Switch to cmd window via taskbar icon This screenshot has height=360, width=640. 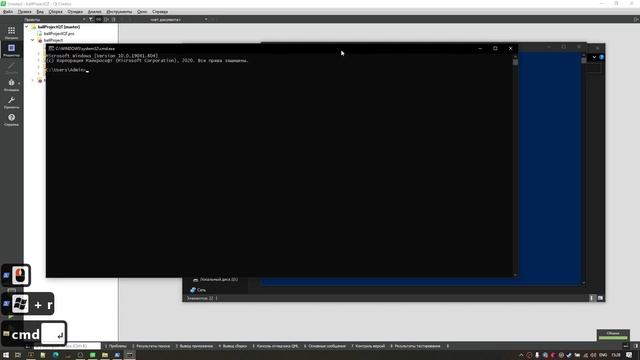(130, 355)
